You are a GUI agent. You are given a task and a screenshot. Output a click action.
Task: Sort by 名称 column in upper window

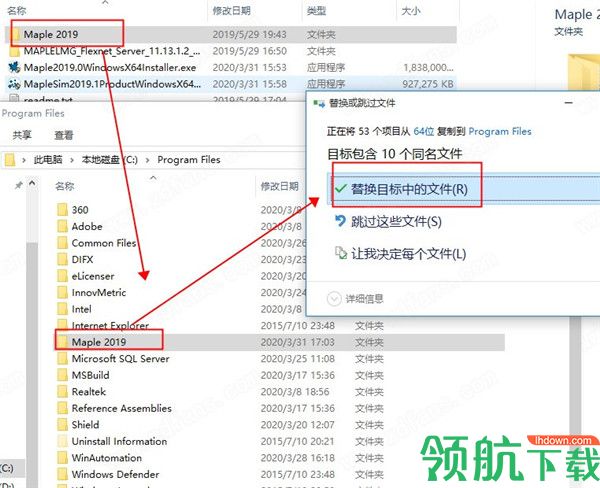(16, 11)
